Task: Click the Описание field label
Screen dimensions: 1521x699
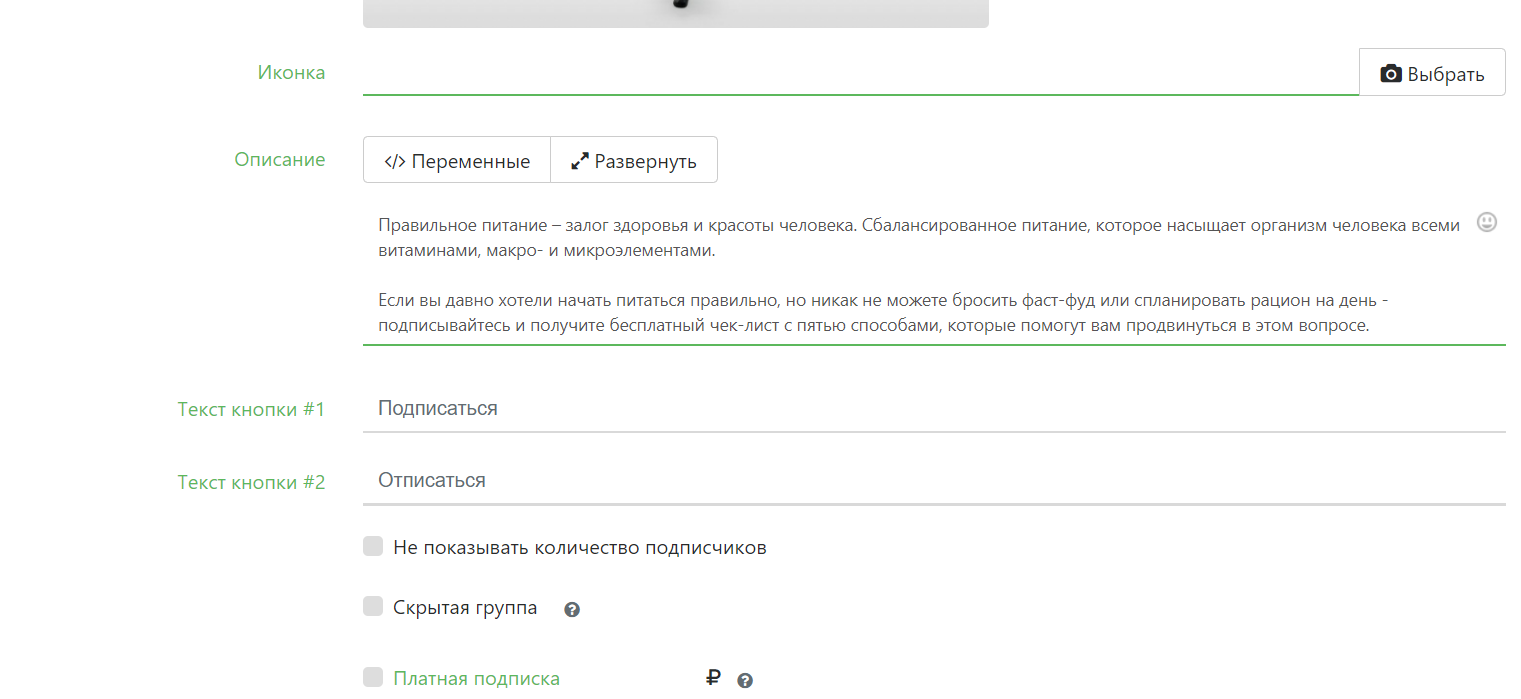Action: point(279,160)
